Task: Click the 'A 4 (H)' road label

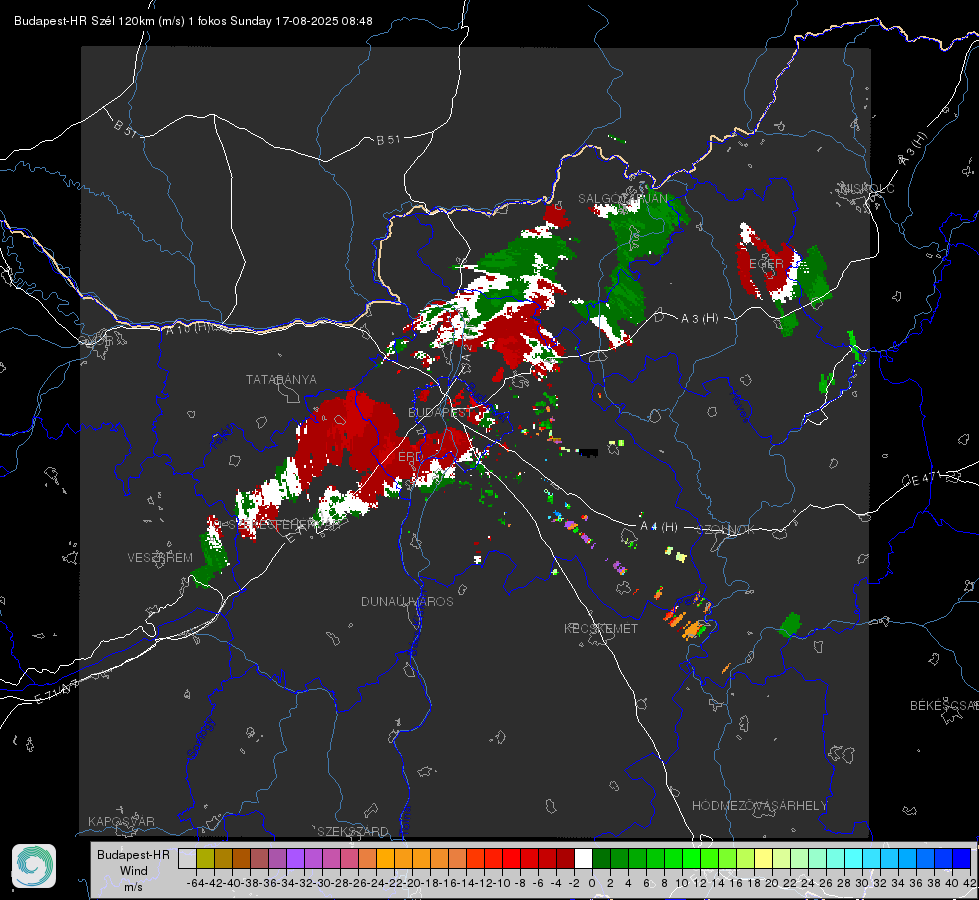Action: point(659,527)
